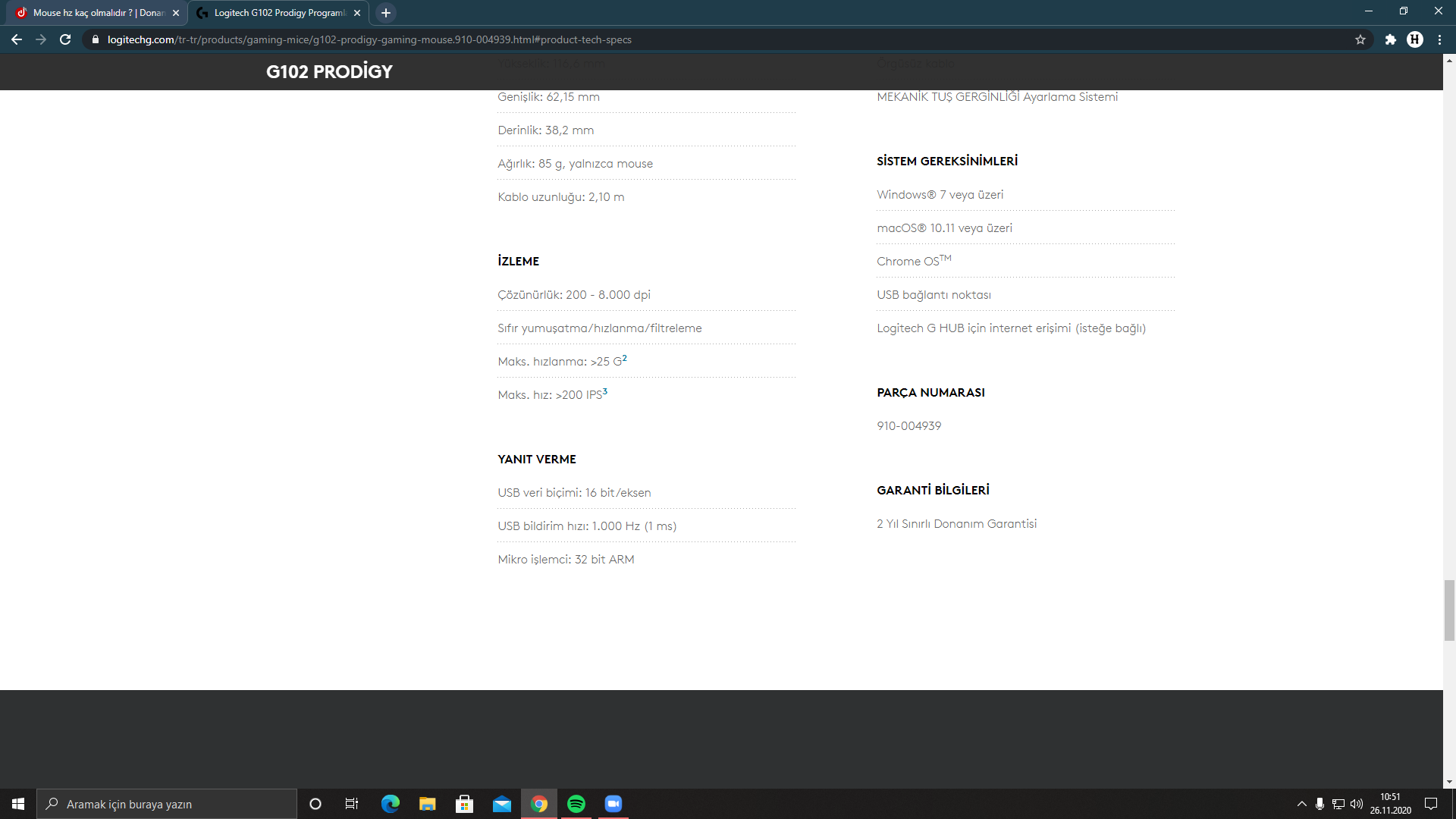Viewport: 1456px width, 819px height.
Task: Close the Logitech G102 Prodigy tab
Action: pos(357,13)
